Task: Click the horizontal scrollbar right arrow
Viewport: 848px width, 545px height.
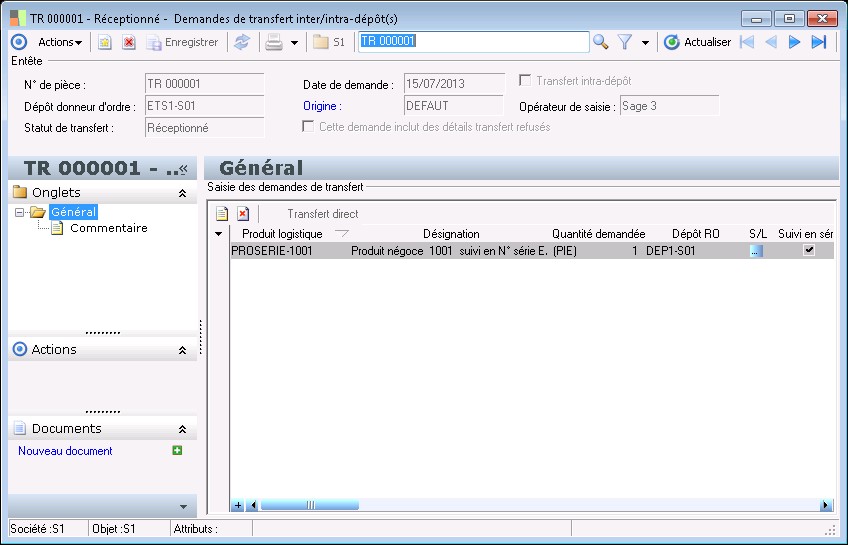Action: [826, 505]
